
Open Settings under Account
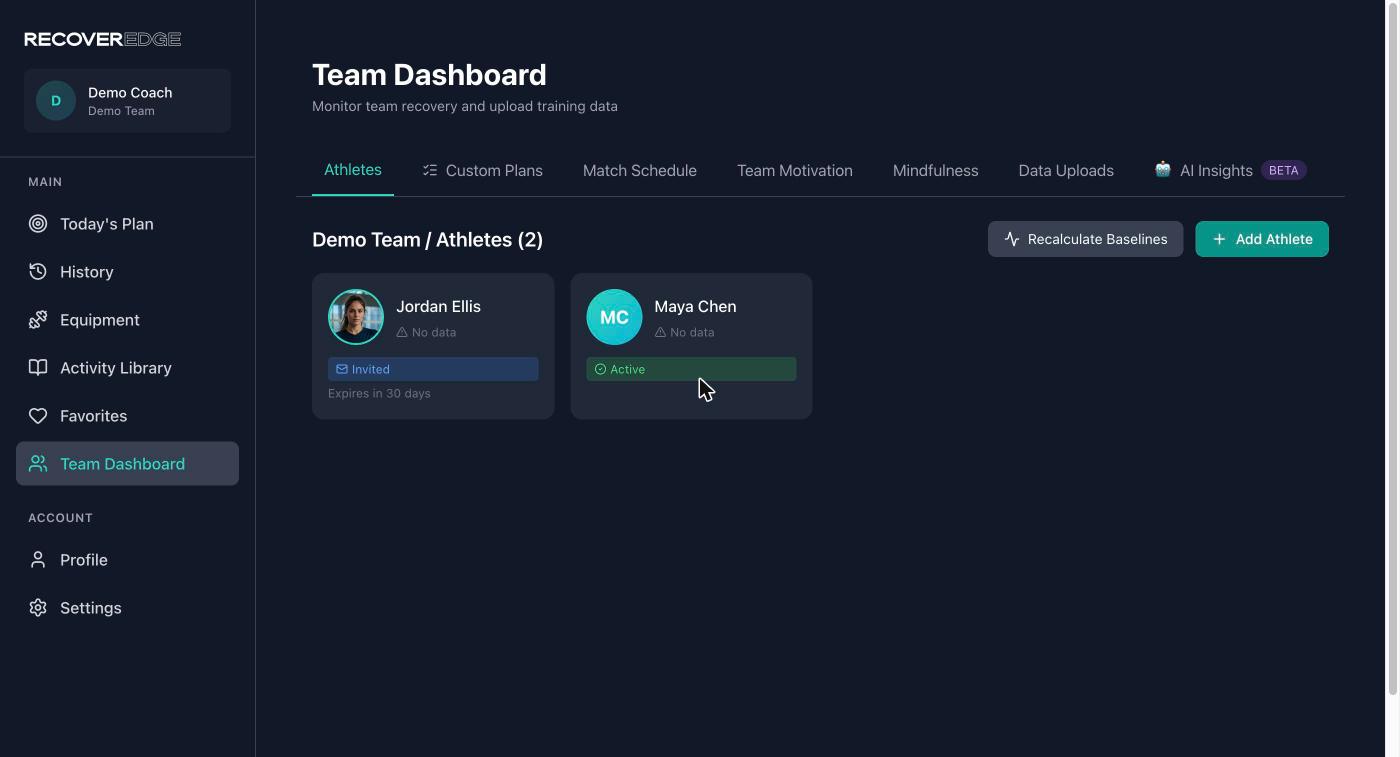tap(127, 608)
